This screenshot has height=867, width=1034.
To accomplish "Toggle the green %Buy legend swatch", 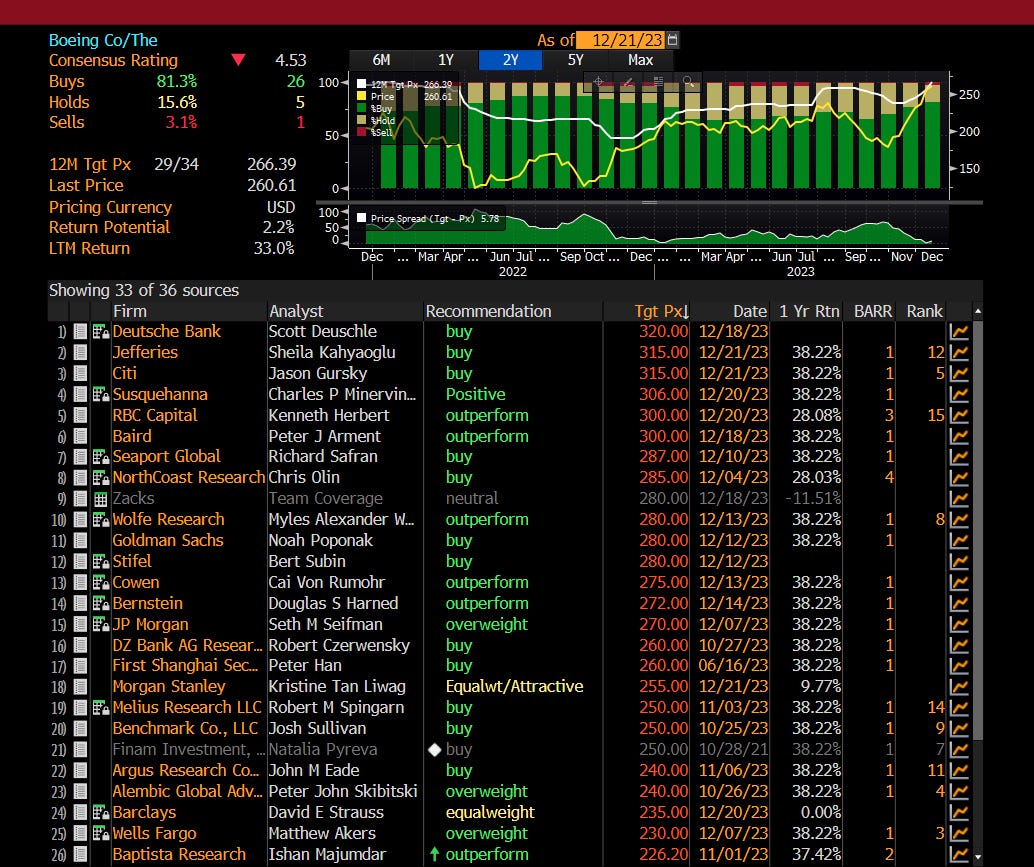I will (361, 108).
